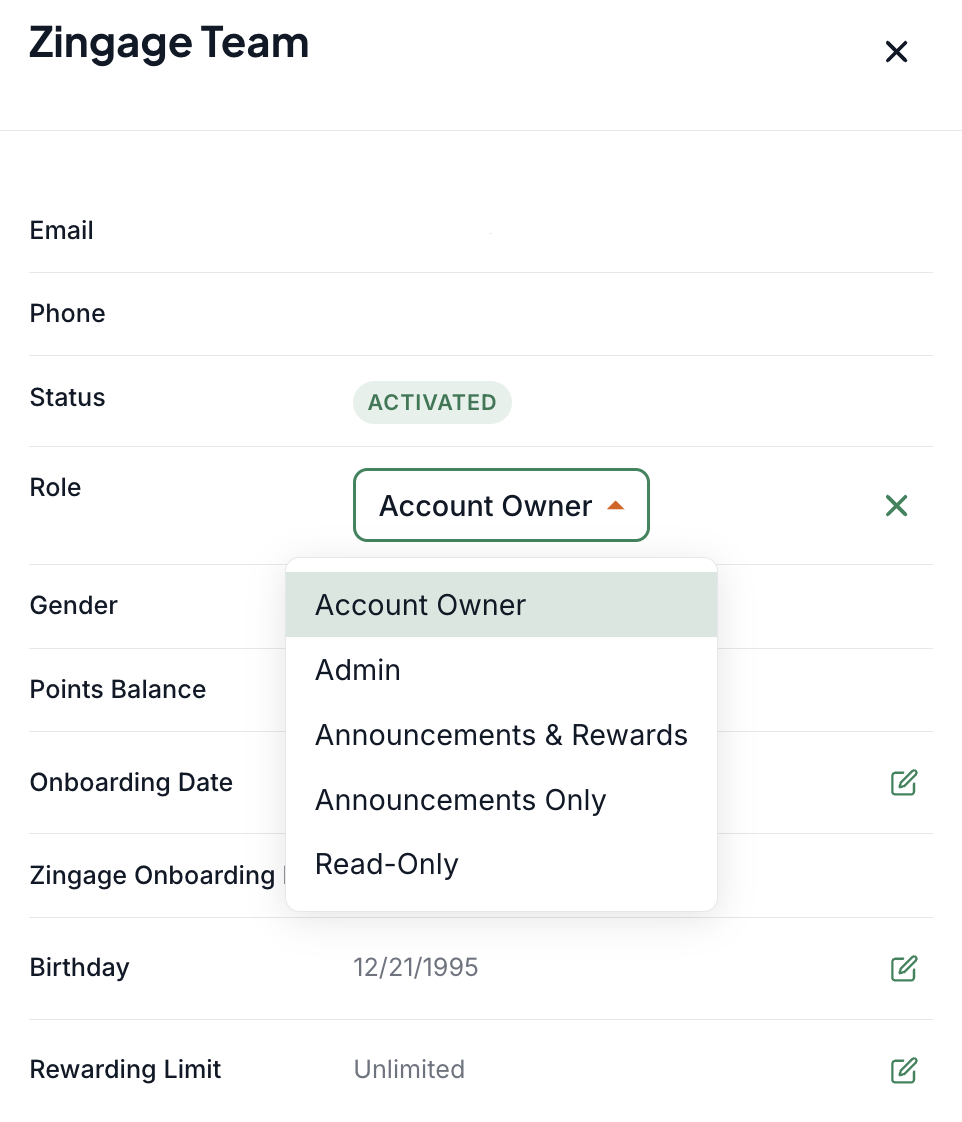Click the ACTIVATED status badge
Image resolution: width=962 pixels, height=1122 pixels.
pyautogui.click(x=432, y=402)
